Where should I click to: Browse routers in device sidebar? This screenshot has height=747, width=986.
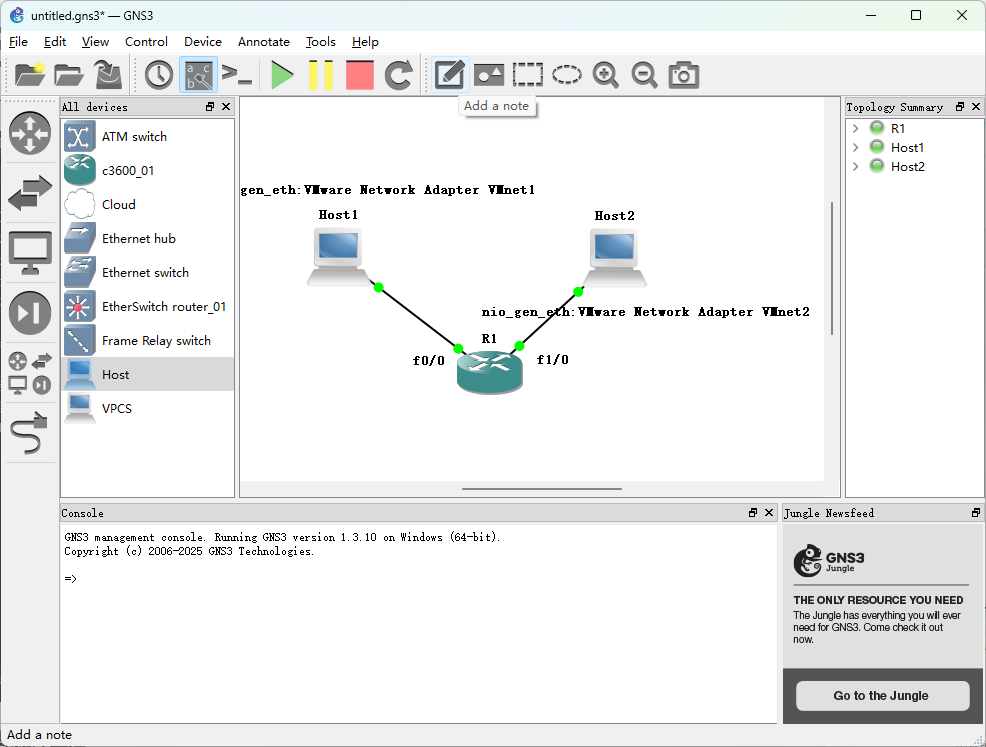30,133
